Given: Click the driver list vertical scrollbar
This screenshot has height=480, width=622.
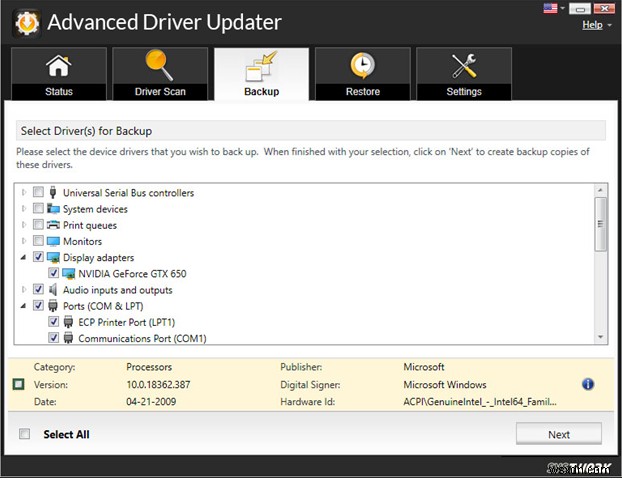Looking at the screenshot, I should point(601,265).
